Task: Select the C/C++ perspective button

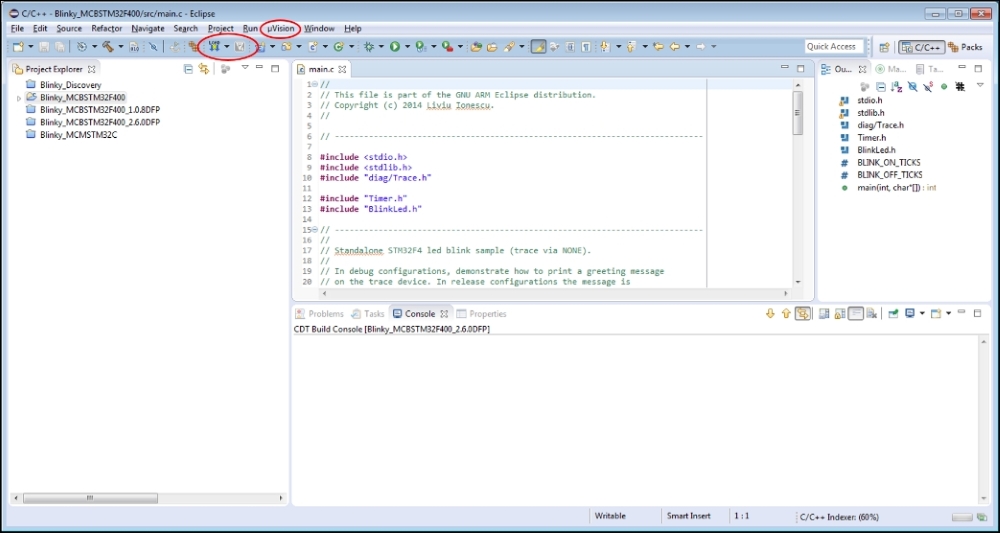Action: [x=921, y=47]
